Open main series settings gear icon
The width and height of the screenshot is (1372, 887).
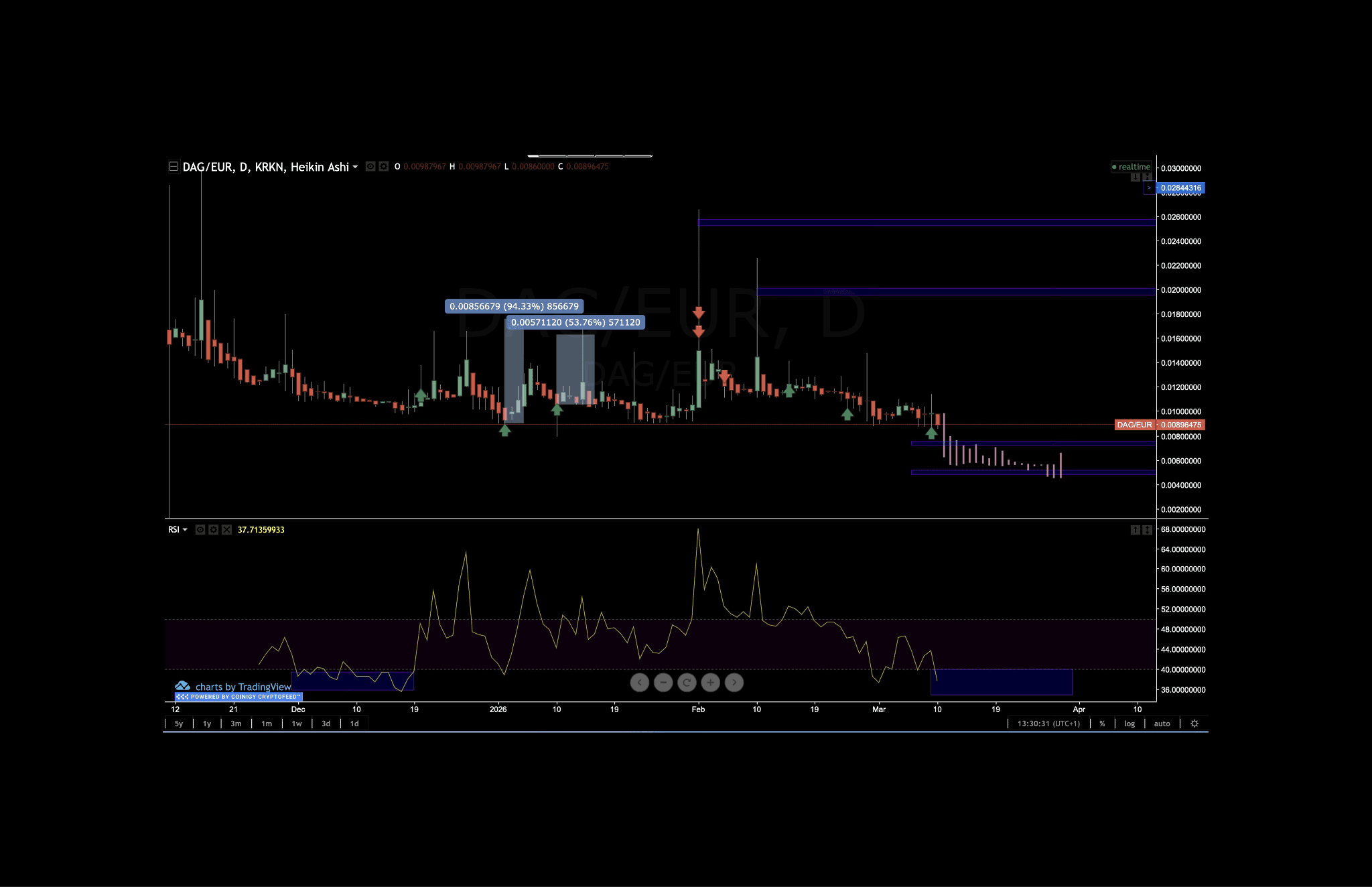coord(384,166)
